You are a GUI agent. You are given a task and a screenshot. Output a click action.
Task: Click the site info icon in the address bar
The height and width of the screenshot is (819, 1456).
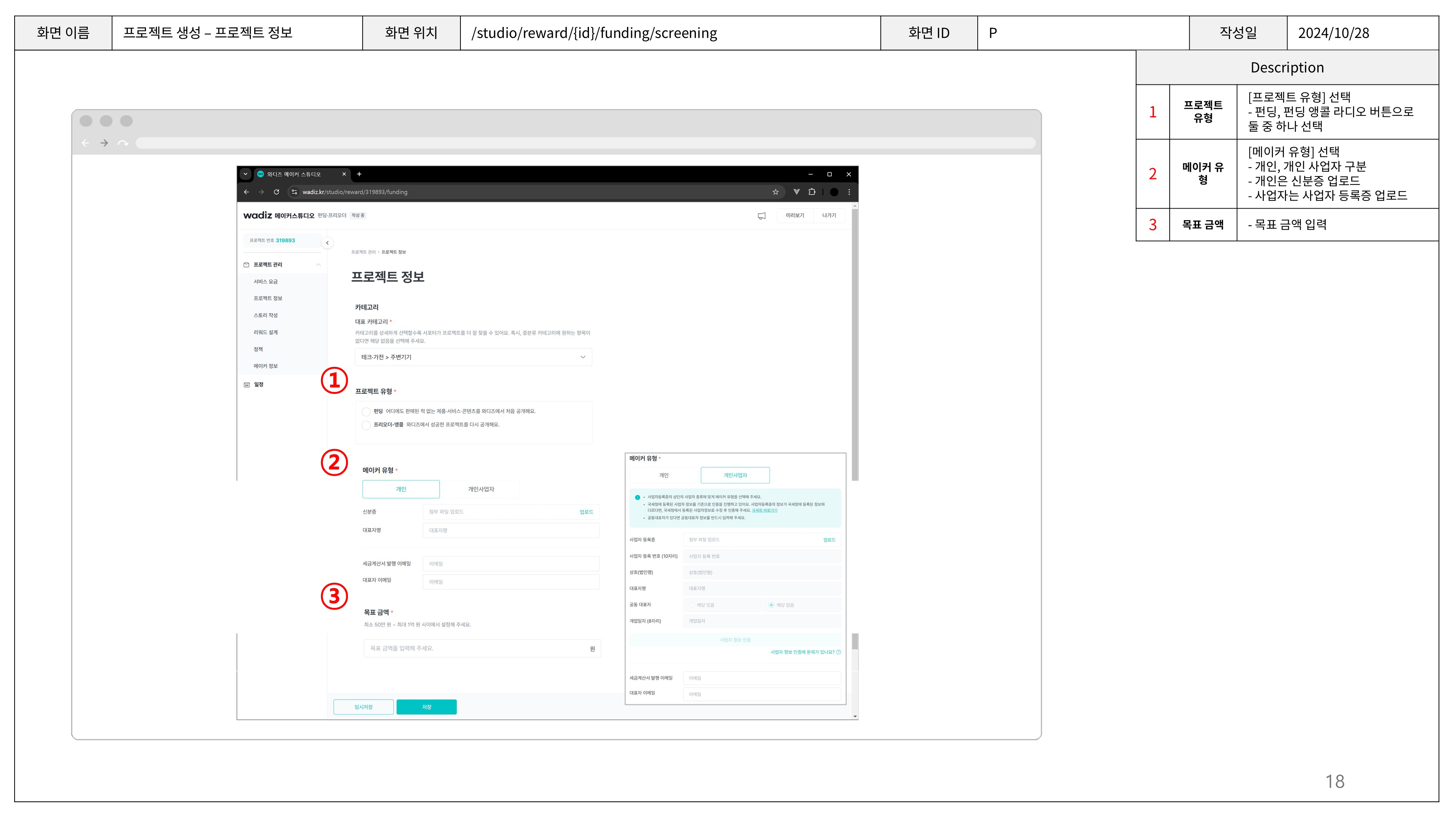294,192
